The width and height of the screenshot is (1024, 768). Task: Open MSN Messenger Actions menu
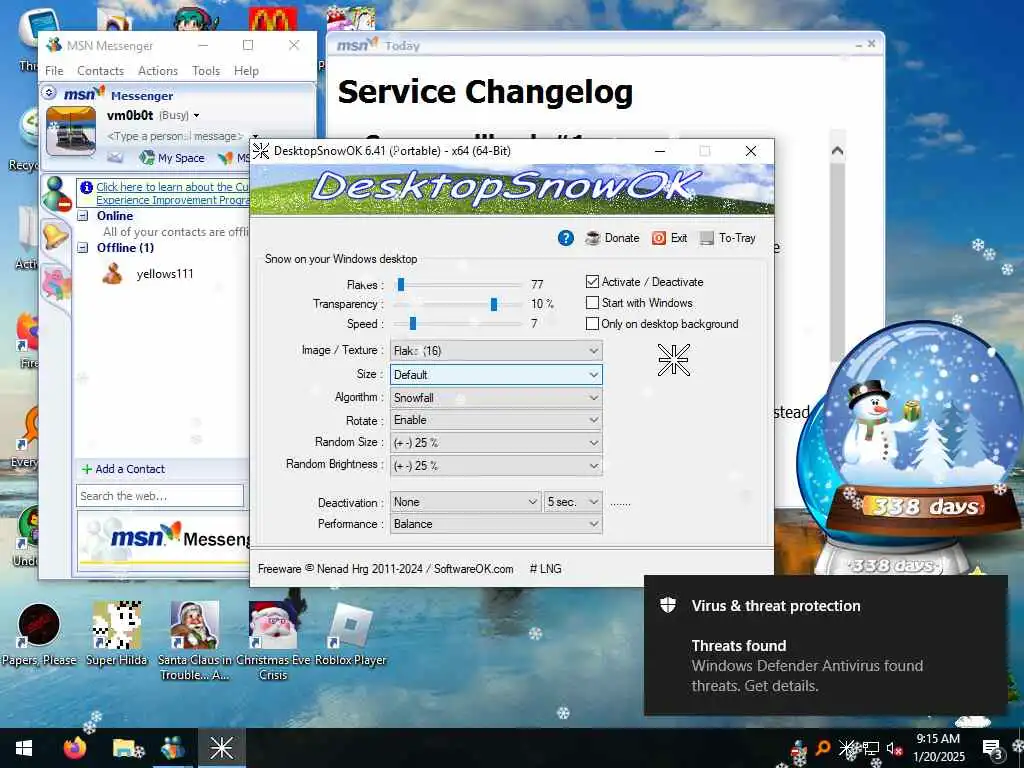point(157,71)
